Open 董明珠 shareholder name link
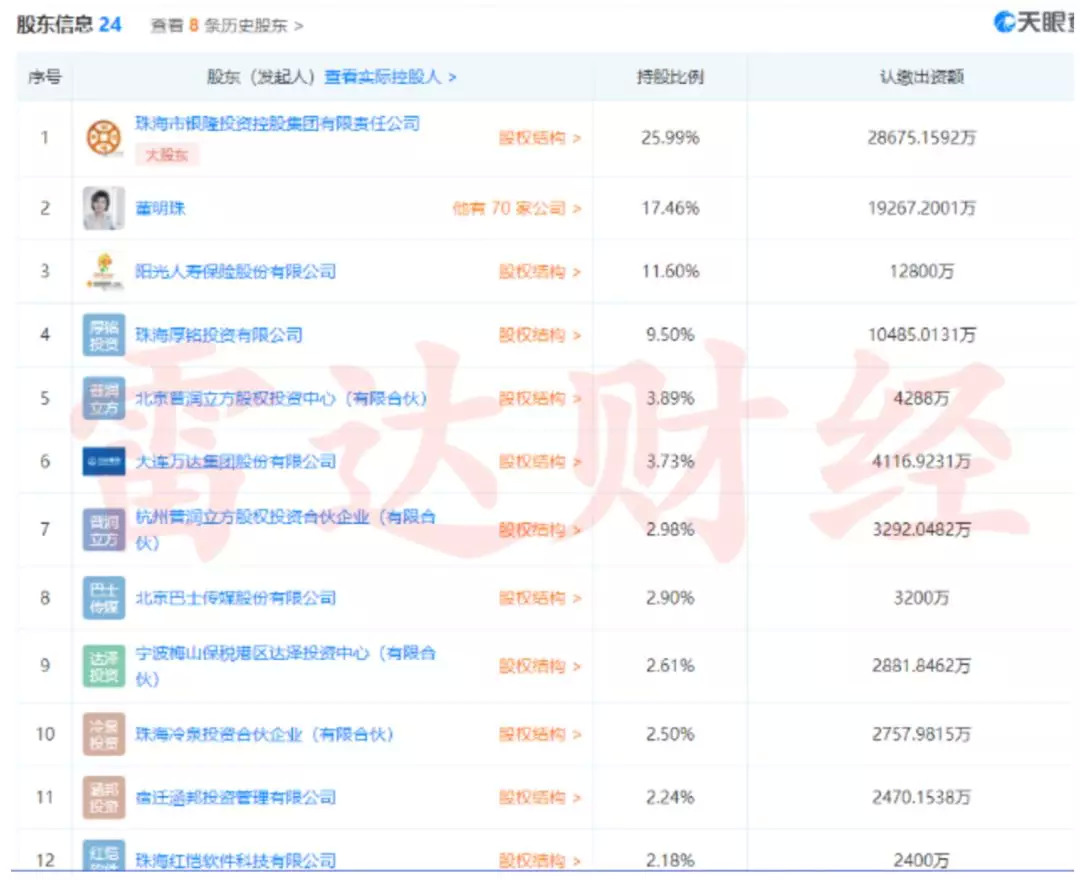Image resolution: width=1080 pixels, height=880 pixels. tap(160, 208)
